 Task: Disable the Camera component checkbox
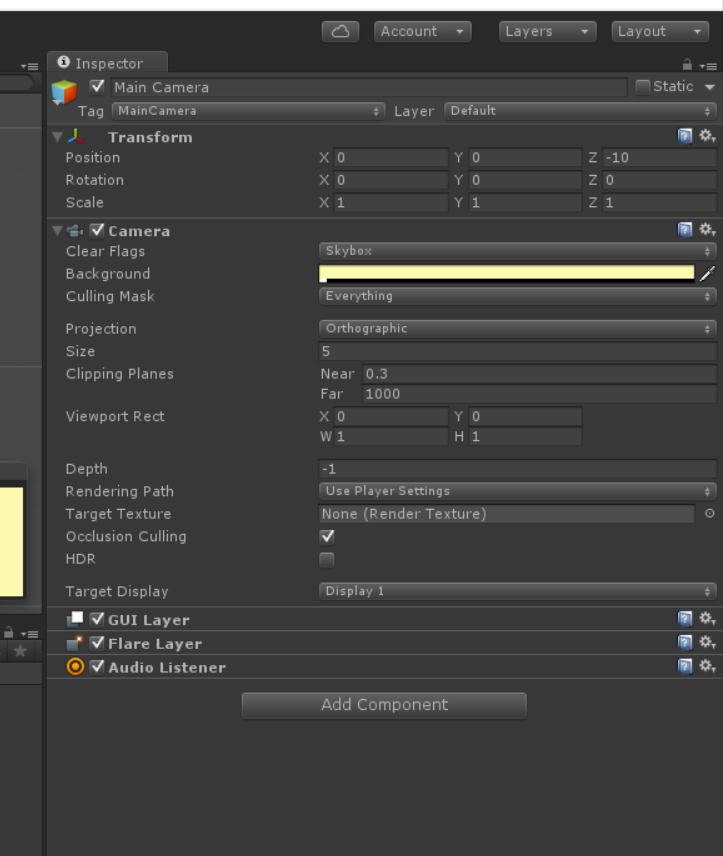[x=97, y=230]
